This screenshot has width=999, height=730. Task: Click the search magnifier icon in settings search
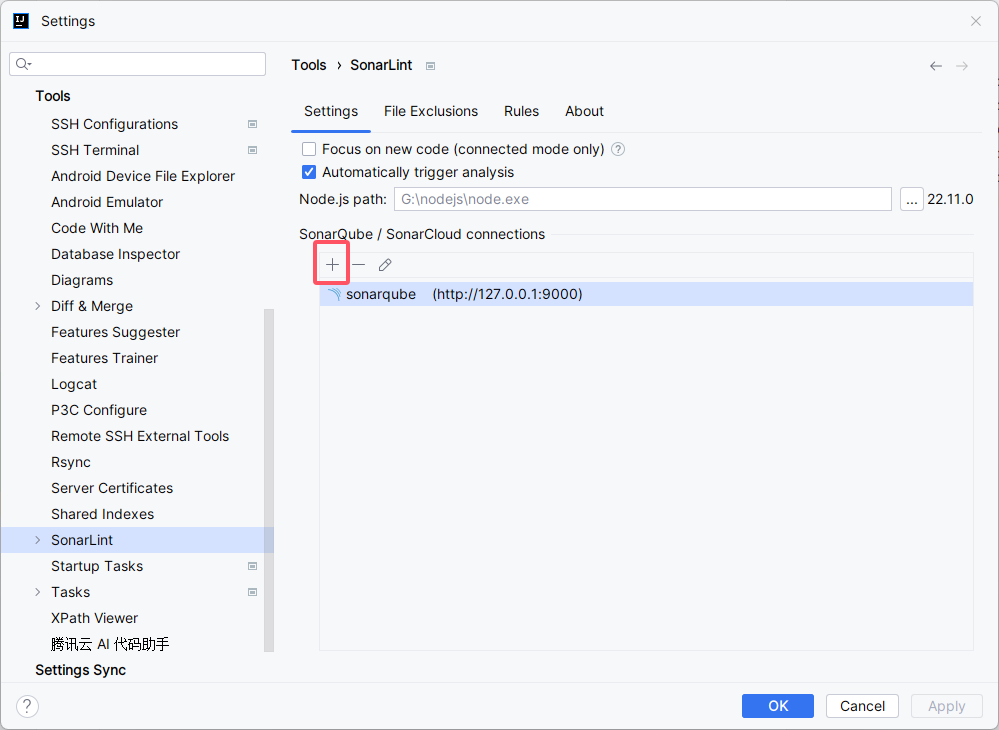point(23,64)
